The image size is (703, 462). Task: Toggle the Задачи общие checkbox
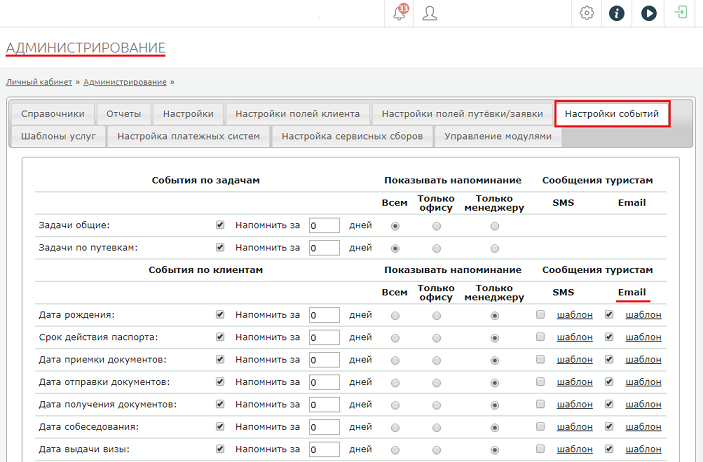pos(220,225)
